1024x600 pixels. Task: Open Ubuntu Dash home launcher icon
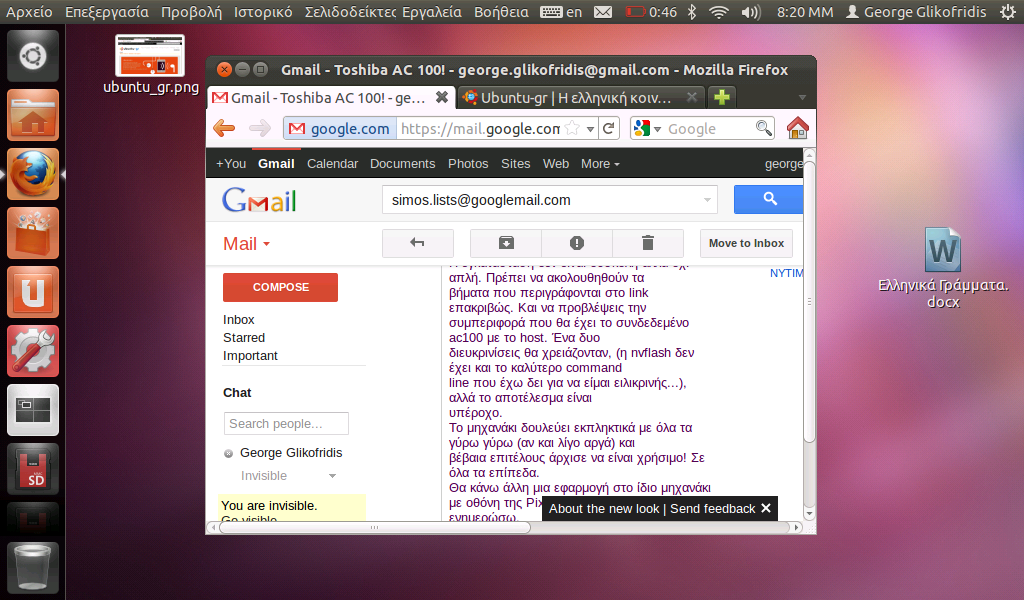click(33, 56)
